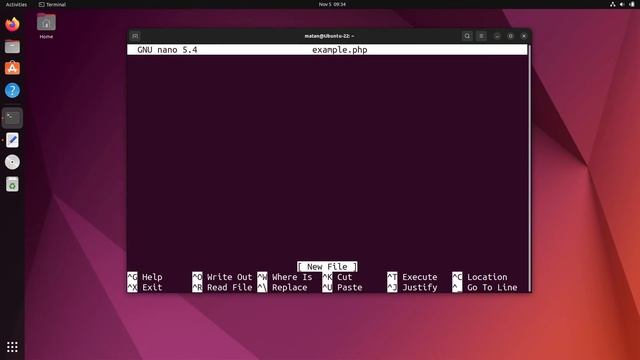The height and width of the screenshot is (360, 640).
Task: Minimize the terminal window
Action: tap(497, 36)
